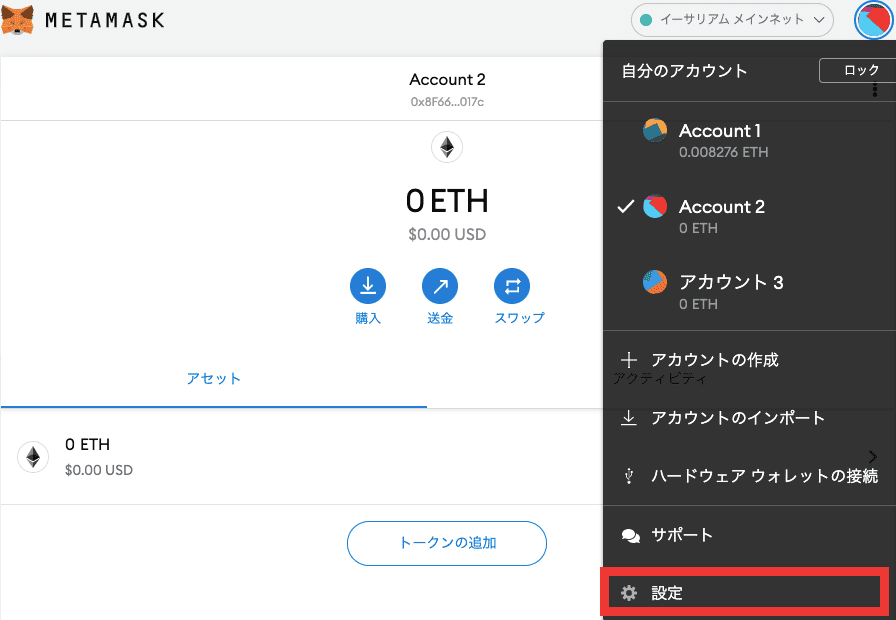
Task: Select Account 2 in the account list
Action: click(750, 216)
